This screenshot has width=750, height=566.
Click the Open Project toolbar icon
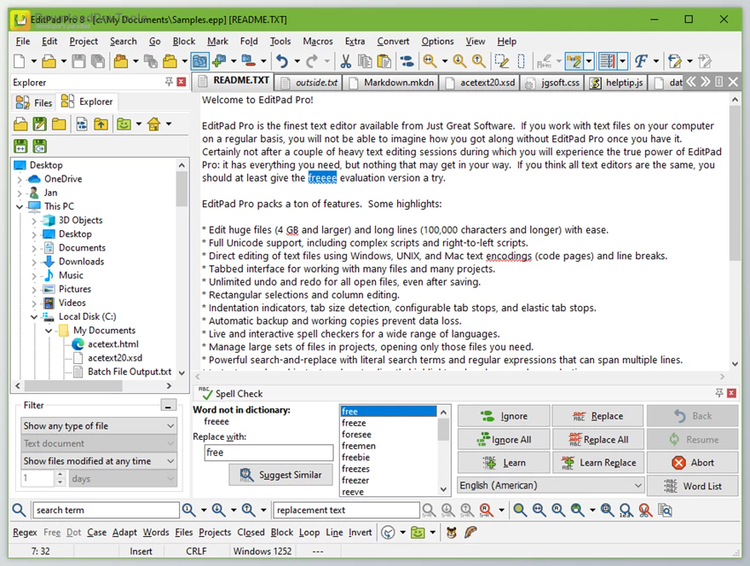[x=121, y=61]
